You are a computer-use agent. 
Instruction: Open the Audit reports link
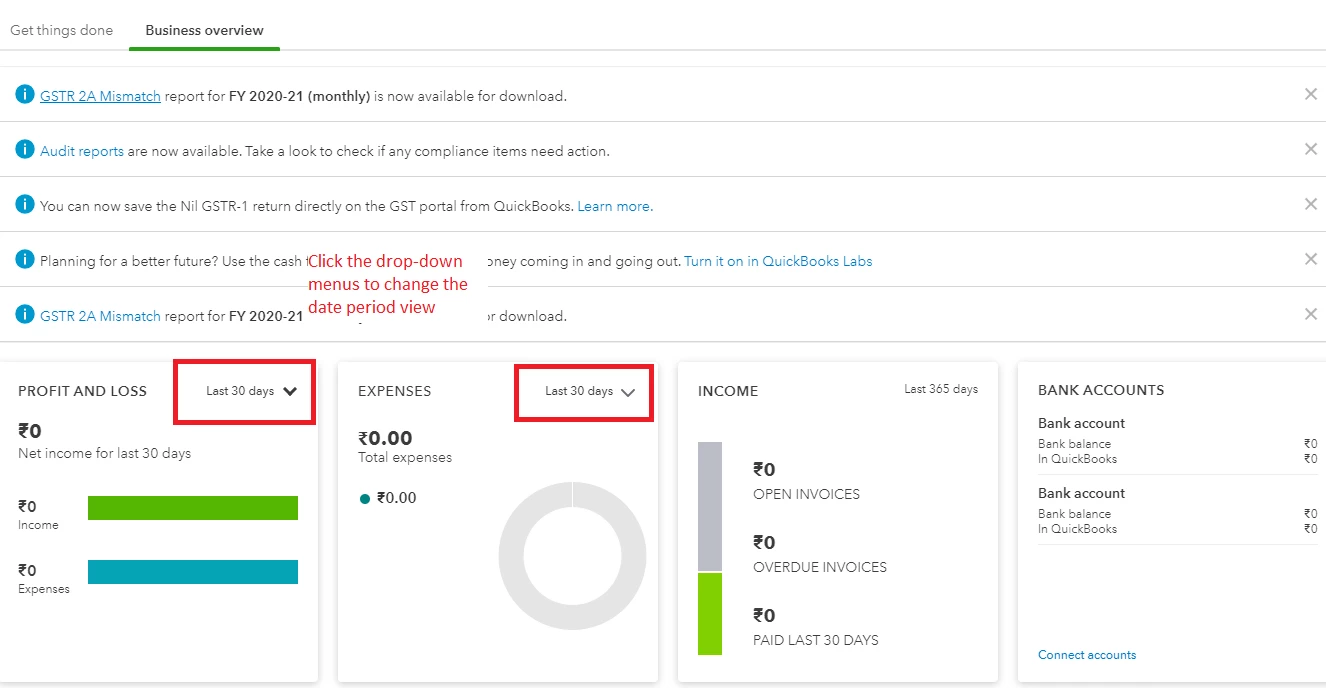(82, 151)
